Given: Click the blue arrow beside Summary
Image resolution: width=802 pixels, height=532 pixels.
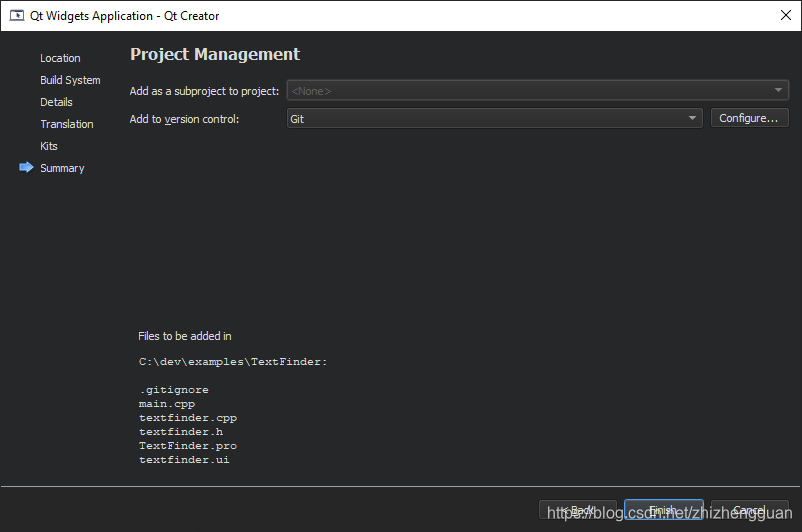Looking at the screenshot, I should pyautogui.click(x=26, y=167).
